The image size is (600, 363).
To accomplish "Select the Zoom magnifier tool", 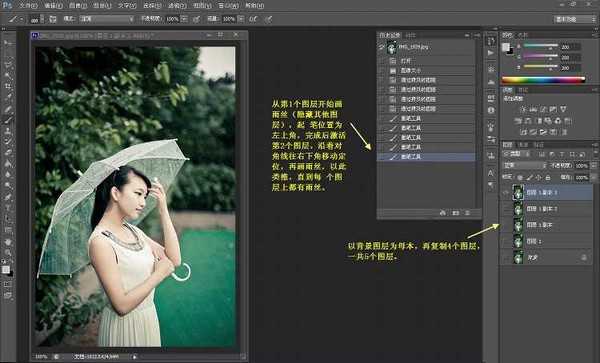I will point(8,252).
